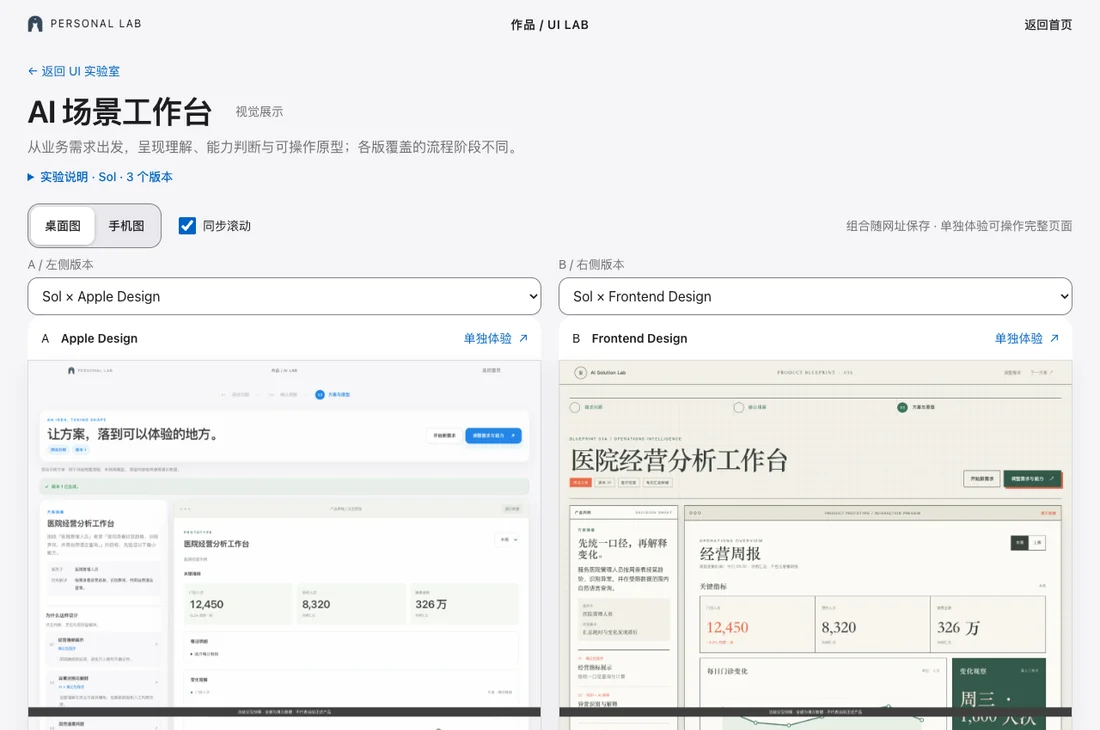
Task: Click 返回首页 in the page header
Action: 1048,25
